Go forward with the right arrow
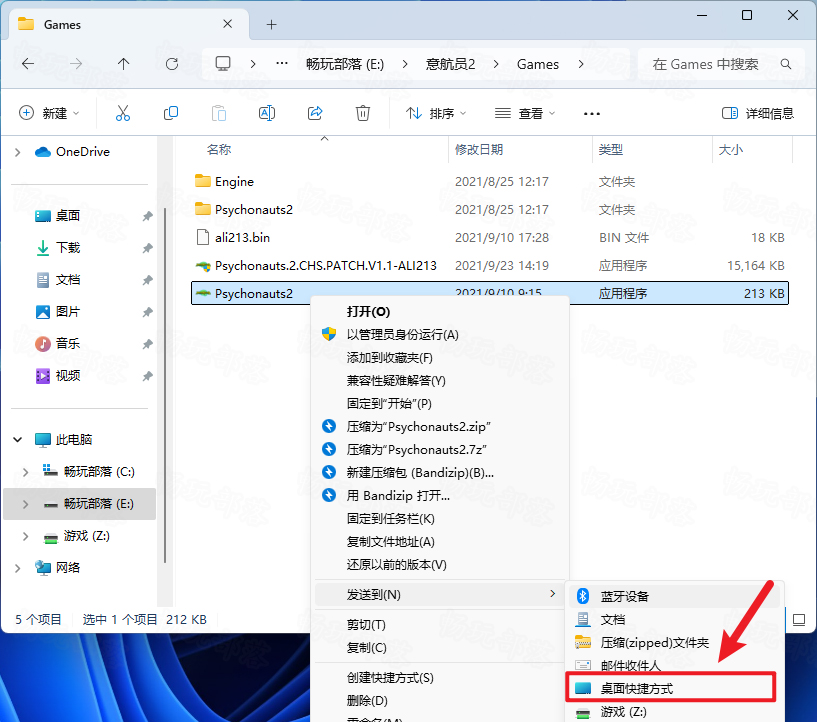This screenshot has height=722, width=817. click(x=76, y=64)
